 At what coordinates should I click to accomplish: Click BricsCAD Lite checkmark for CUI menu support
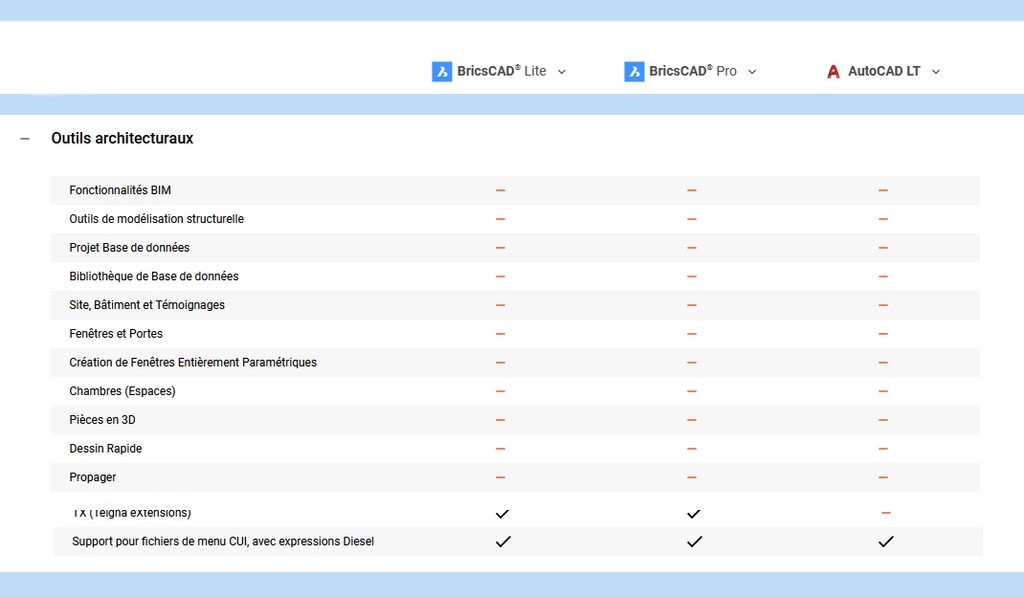point(503,541)
